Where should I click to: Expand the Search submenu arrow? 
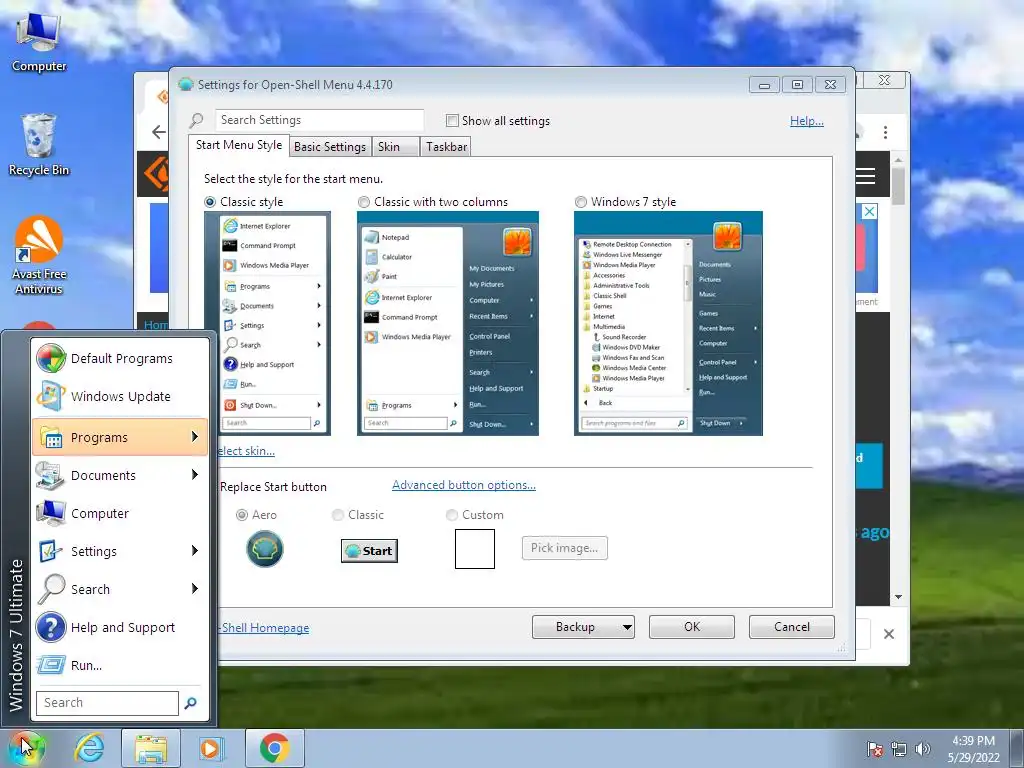(195, 588)
